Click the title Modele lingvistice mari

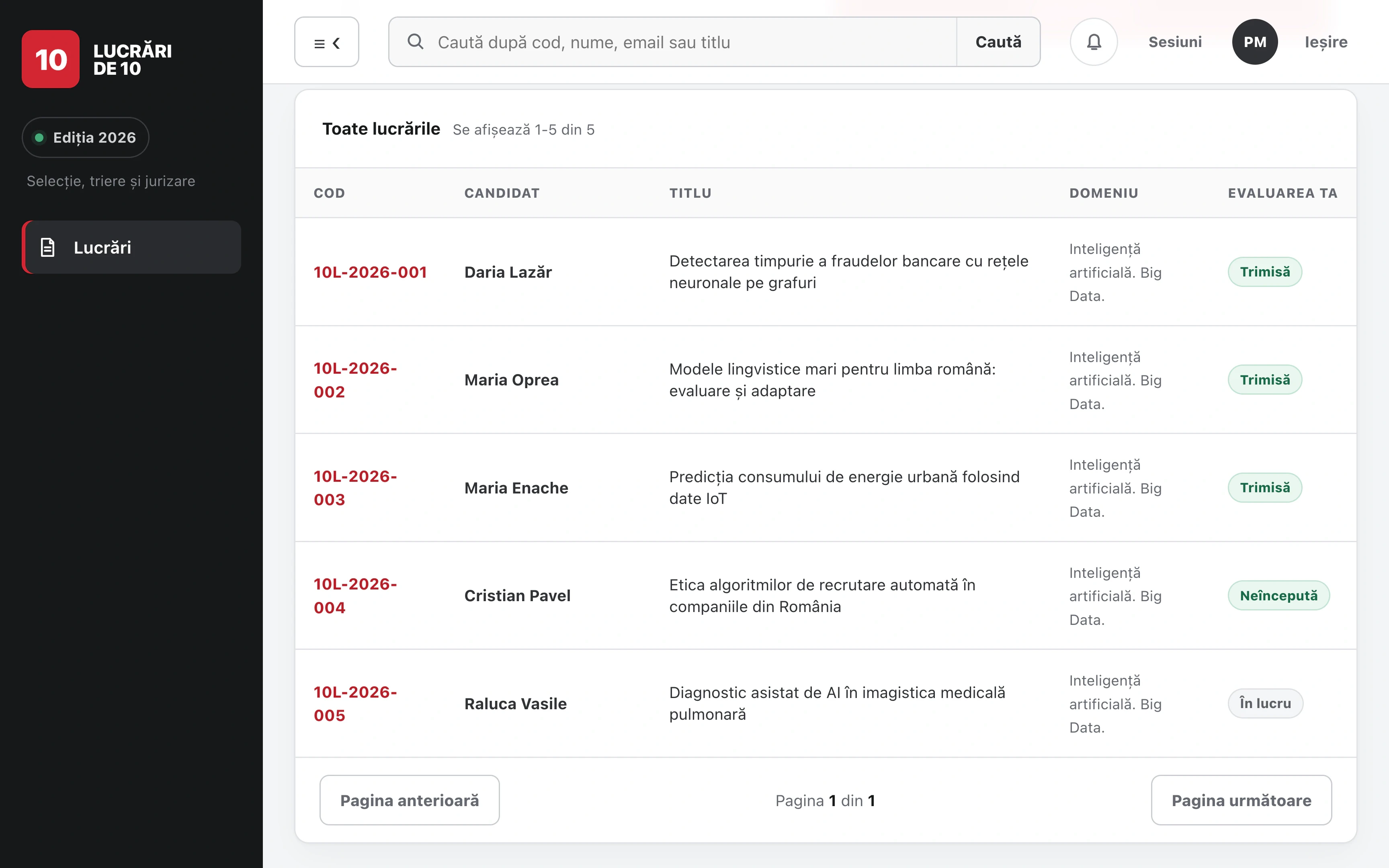pos(832,380)
